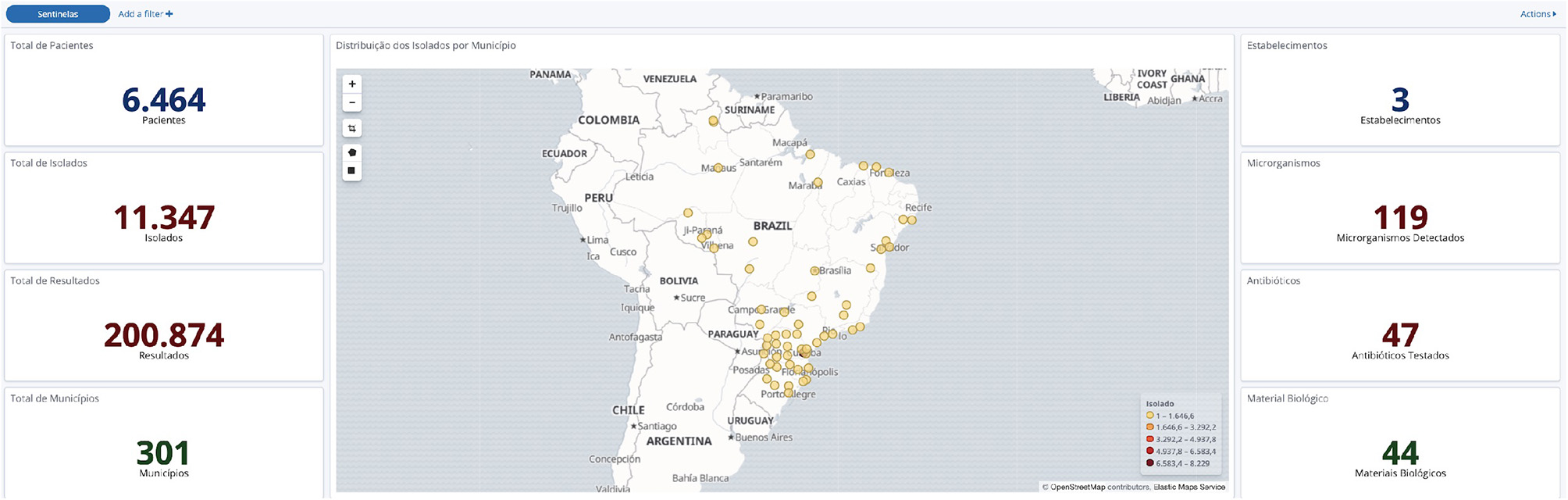This screenshot has height=500, width=1568.
Task: Click the isolate marker near Manaus
Action: coord(718,168)
